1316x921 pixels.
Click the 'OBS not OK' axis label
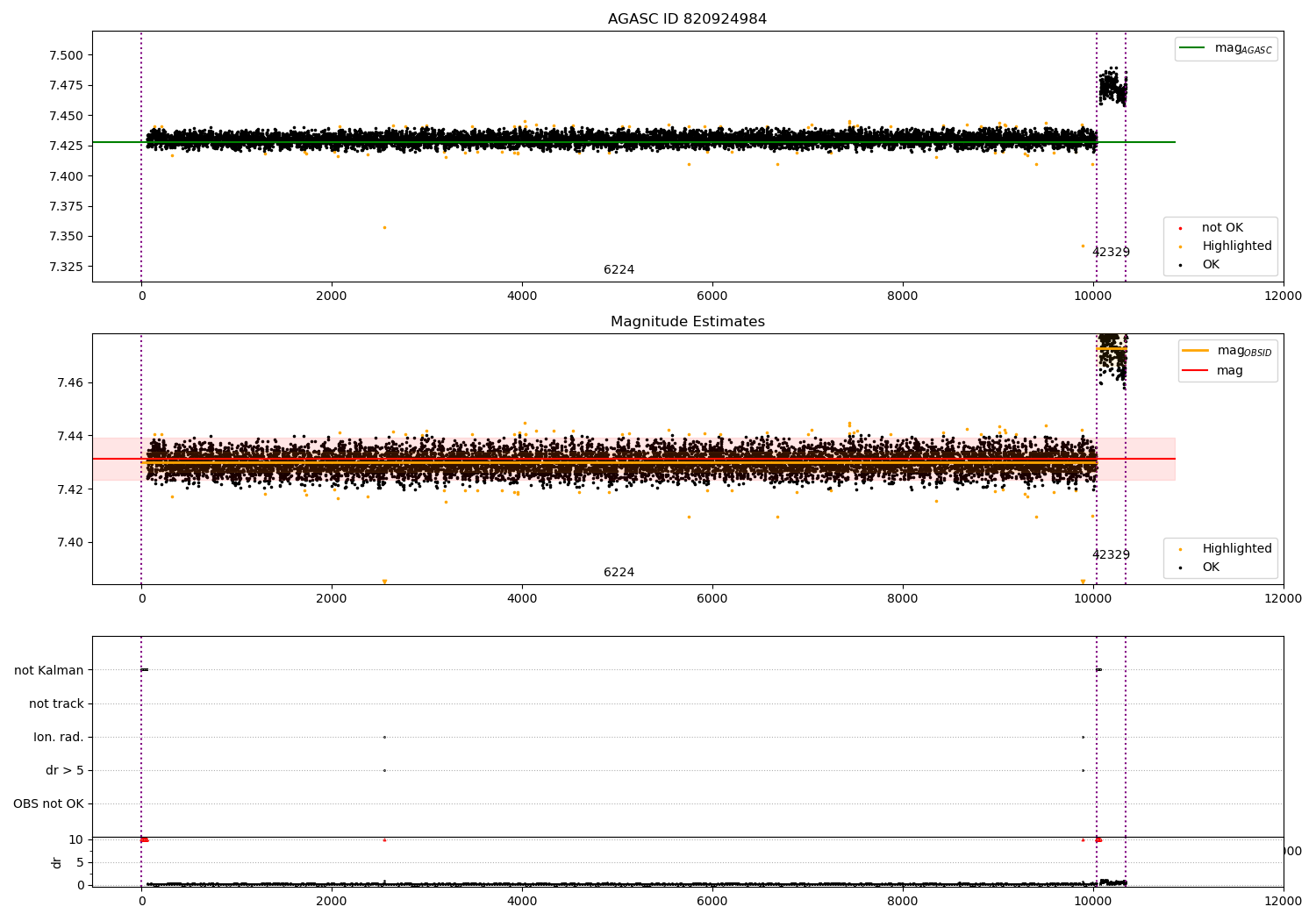pos(48,803)
